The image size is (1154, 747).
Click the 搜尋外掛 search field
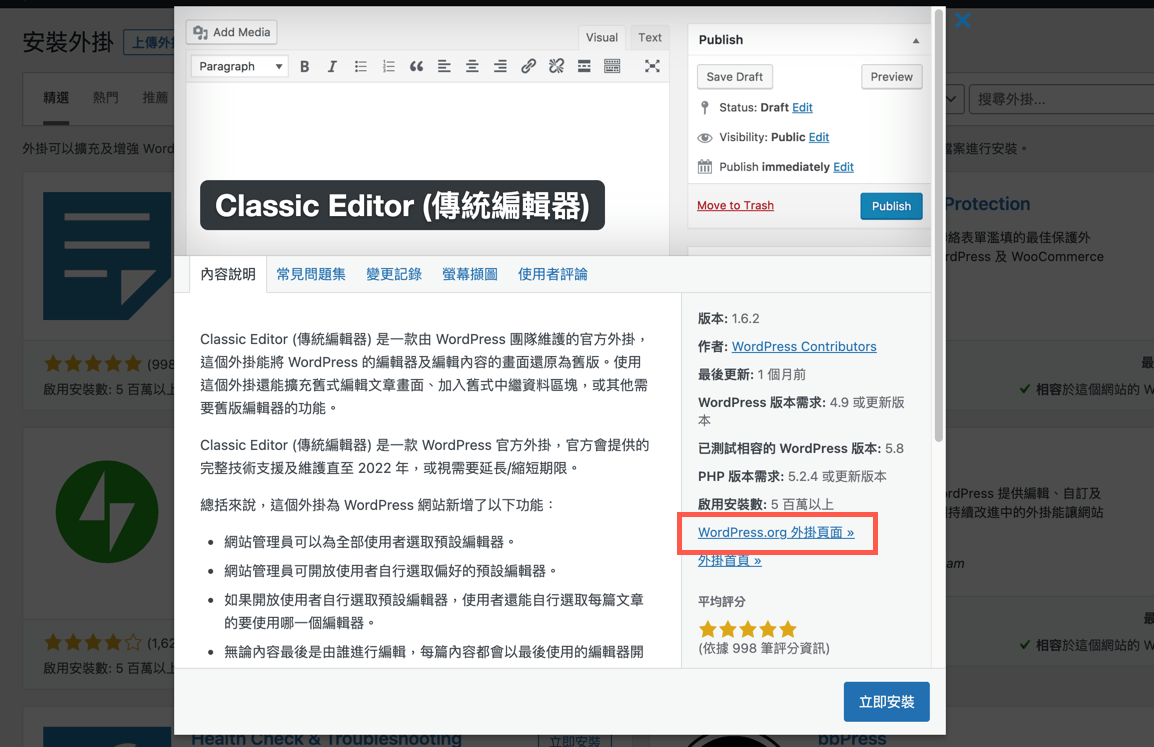click(1061, 99)
